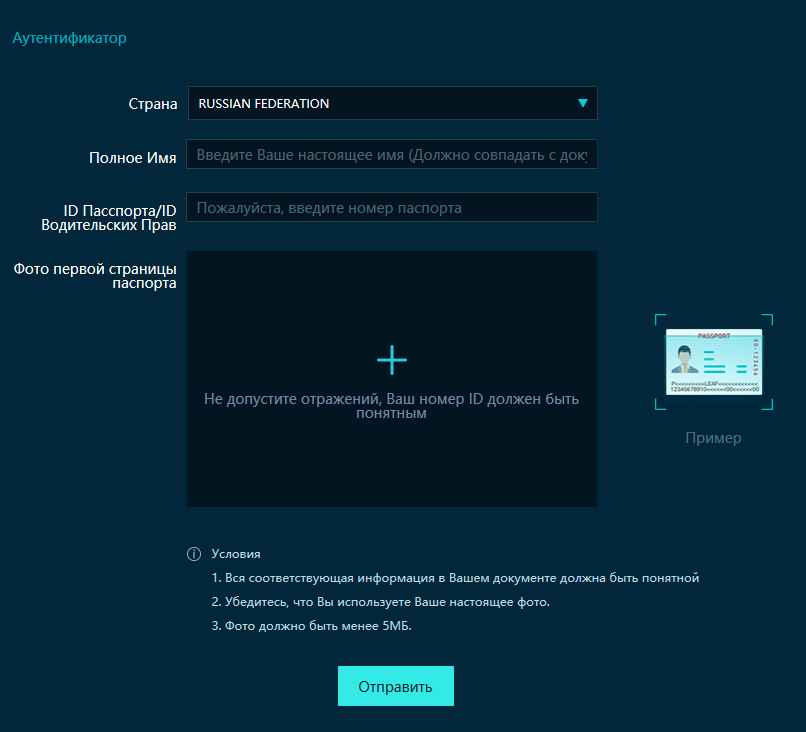Screen dimensions: 806x732
Task: Click the Отправить submit button
Action: coord(396,686)
